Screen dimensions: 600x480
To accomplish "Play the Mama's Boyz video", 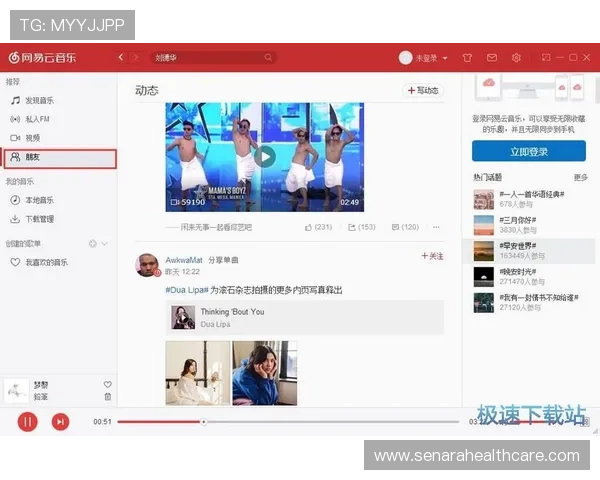I will coord(264,157).
